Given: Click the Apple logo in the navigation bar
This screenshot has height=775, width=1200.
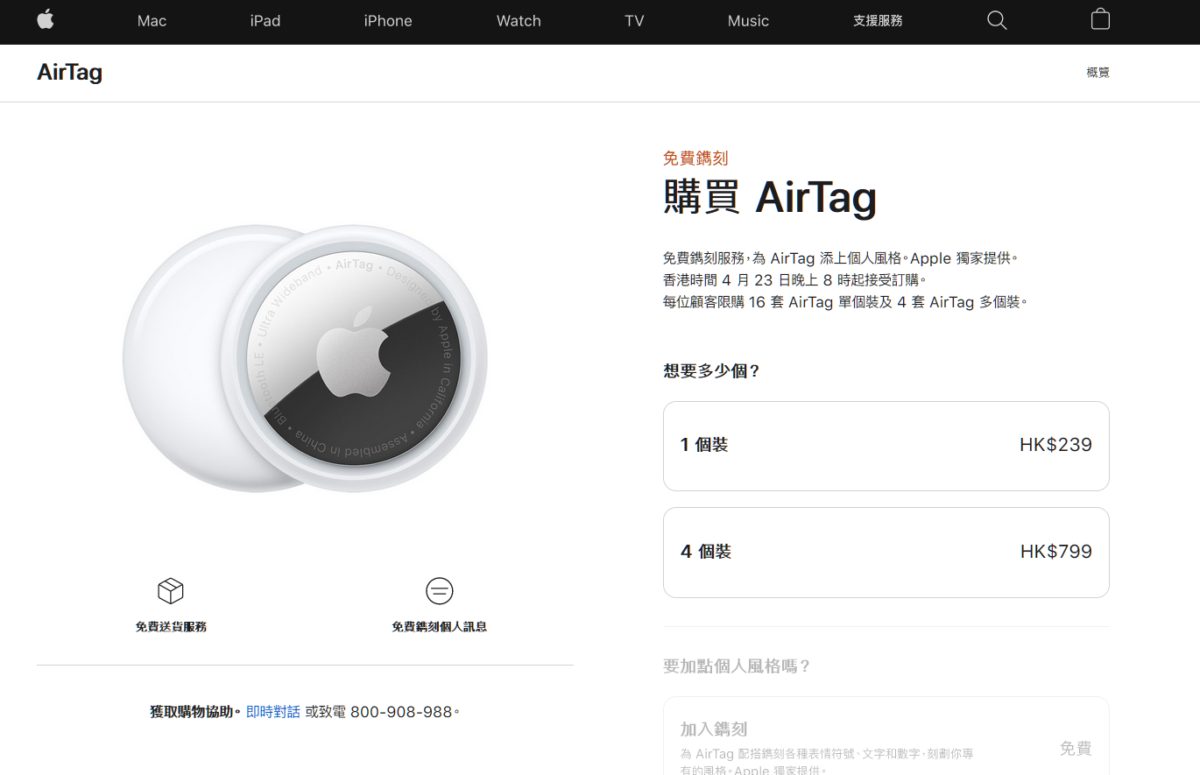Looking at the screenshot, I should click(45, 19).
